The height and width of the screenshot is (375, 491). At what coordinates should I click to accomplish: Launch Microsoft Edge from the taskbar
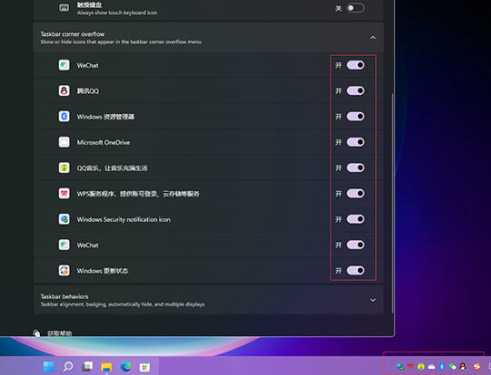[x=126, y=367]
